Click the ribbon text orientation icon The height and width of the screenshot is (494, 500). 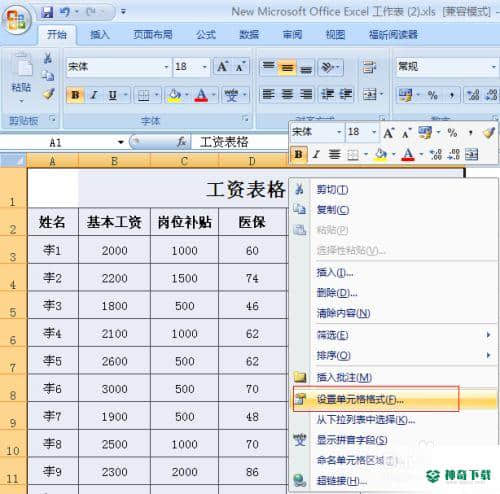pyautogui.click(x=328, y=67)
